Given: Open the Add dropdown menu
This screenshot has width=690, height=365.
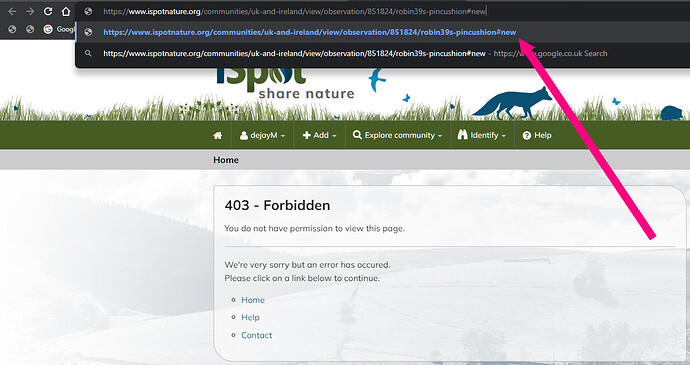Looking at the screenshot, I should click(x=319, y=136).
